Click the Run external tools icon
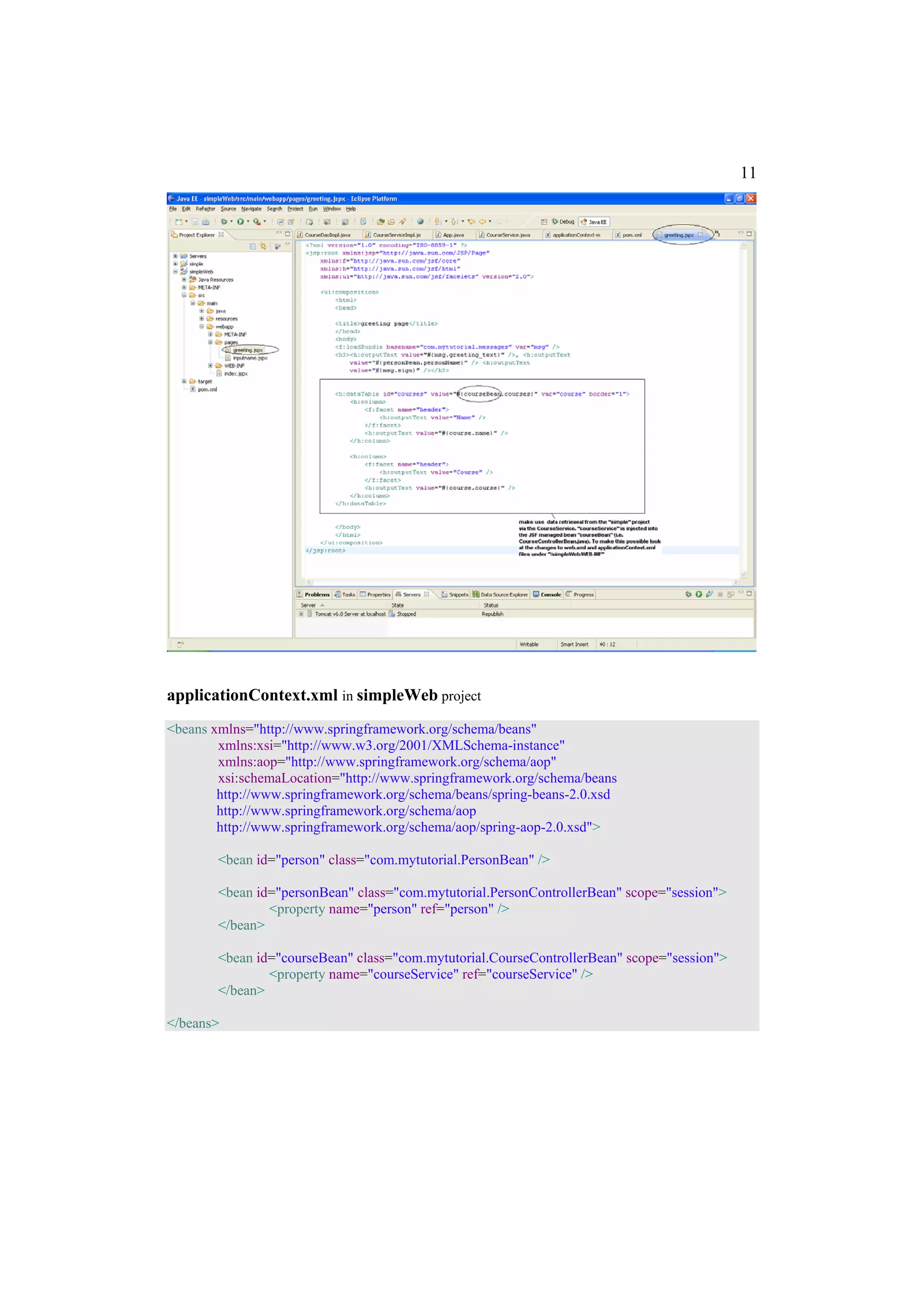The height and width of the screenshot is (1308, 924). tap(257, 222)
